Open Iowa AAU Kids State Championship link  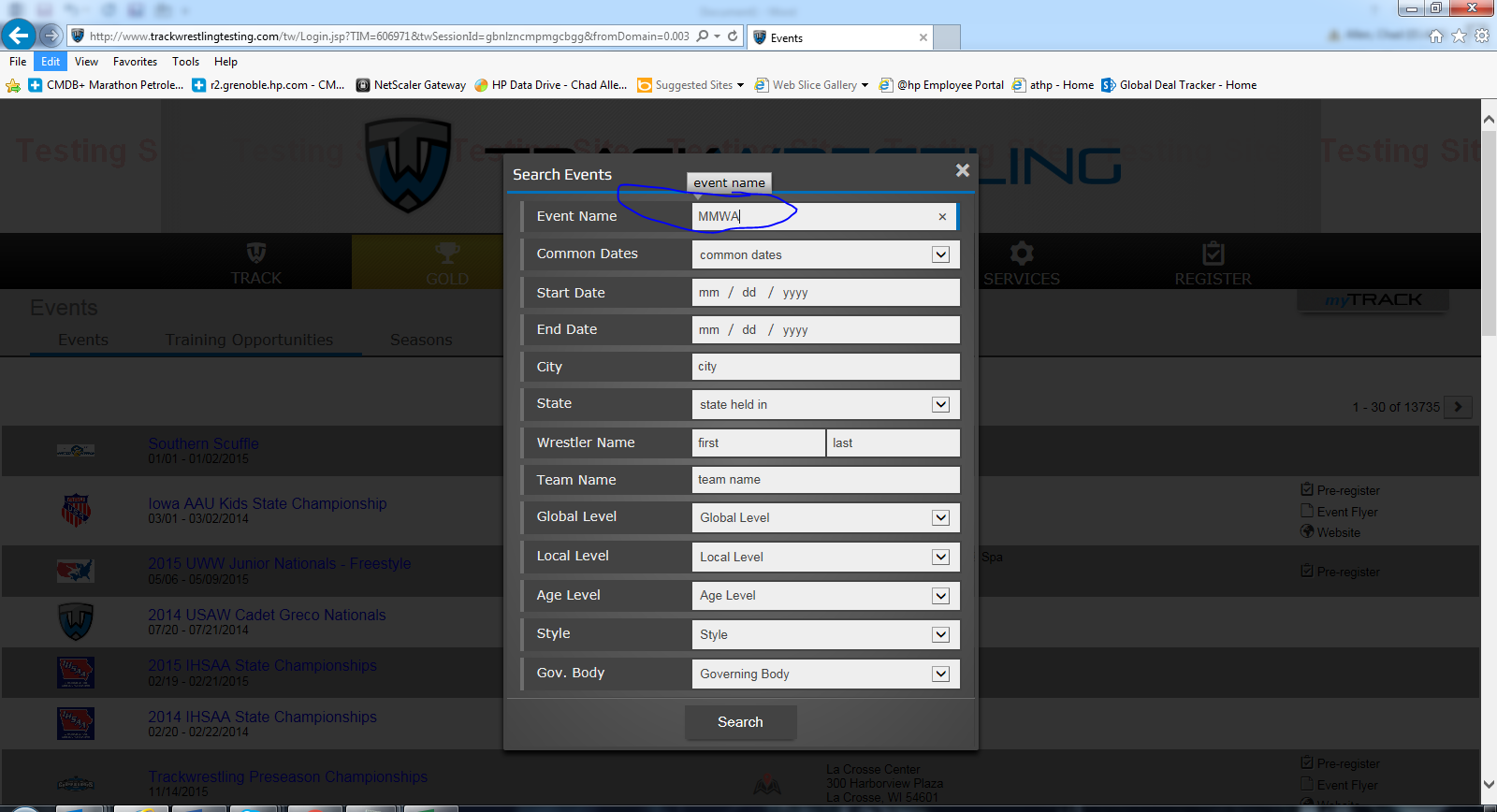(x=268, y=503)
